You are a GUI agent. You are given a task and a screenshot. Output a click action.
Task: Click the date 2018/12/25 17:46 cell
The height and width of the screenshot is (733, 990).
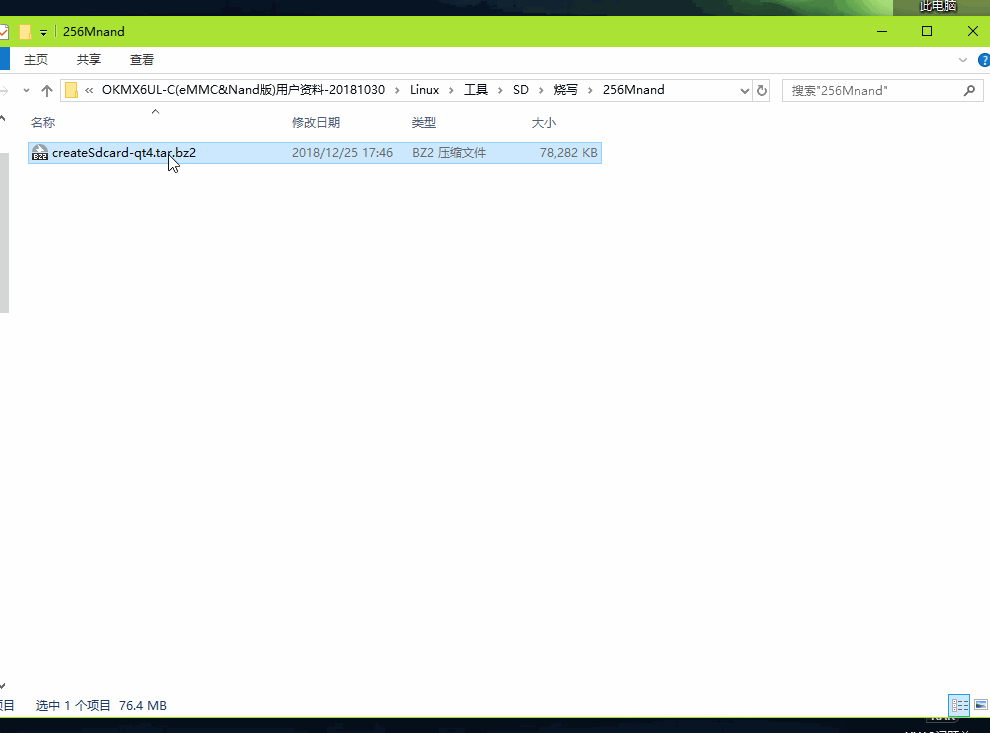[342, 153]
